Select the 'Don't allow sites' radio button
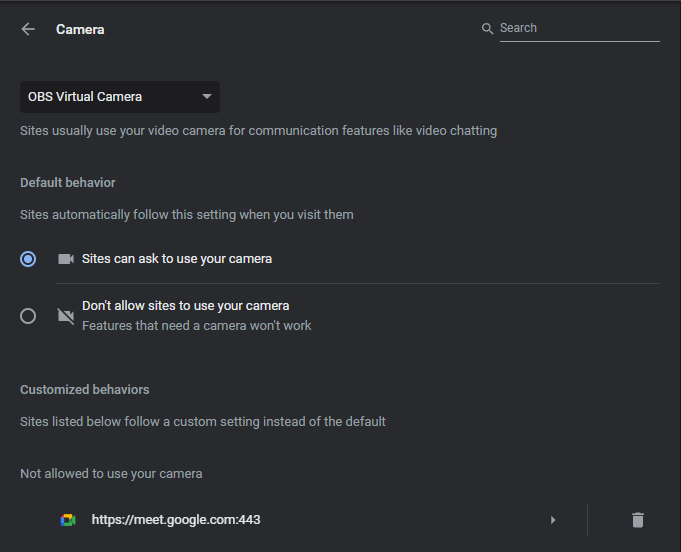The width and height of the screenshot is (681, 552). (28, 316)
